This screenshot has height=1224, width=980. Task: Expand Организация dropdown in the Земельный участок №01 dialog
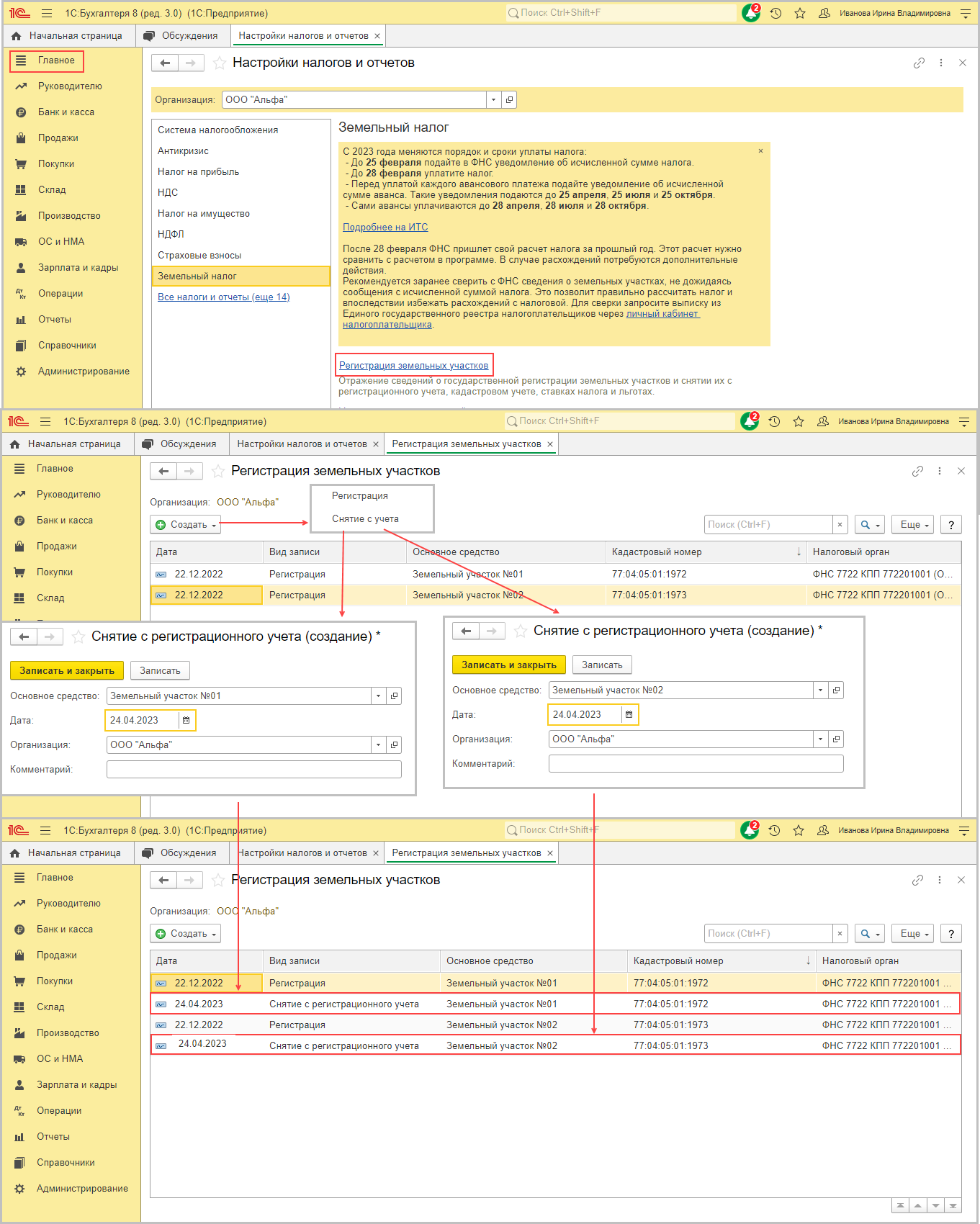(379, 745)
